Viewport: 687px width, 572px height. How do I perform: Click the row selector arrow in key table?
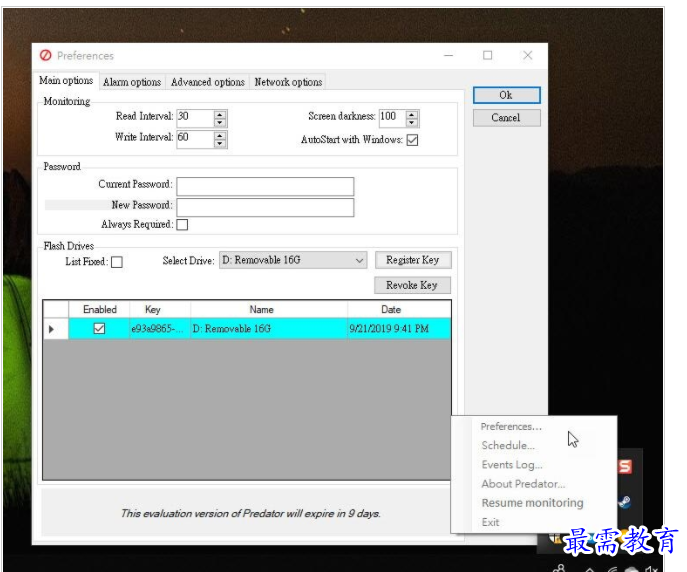(51, 329)
